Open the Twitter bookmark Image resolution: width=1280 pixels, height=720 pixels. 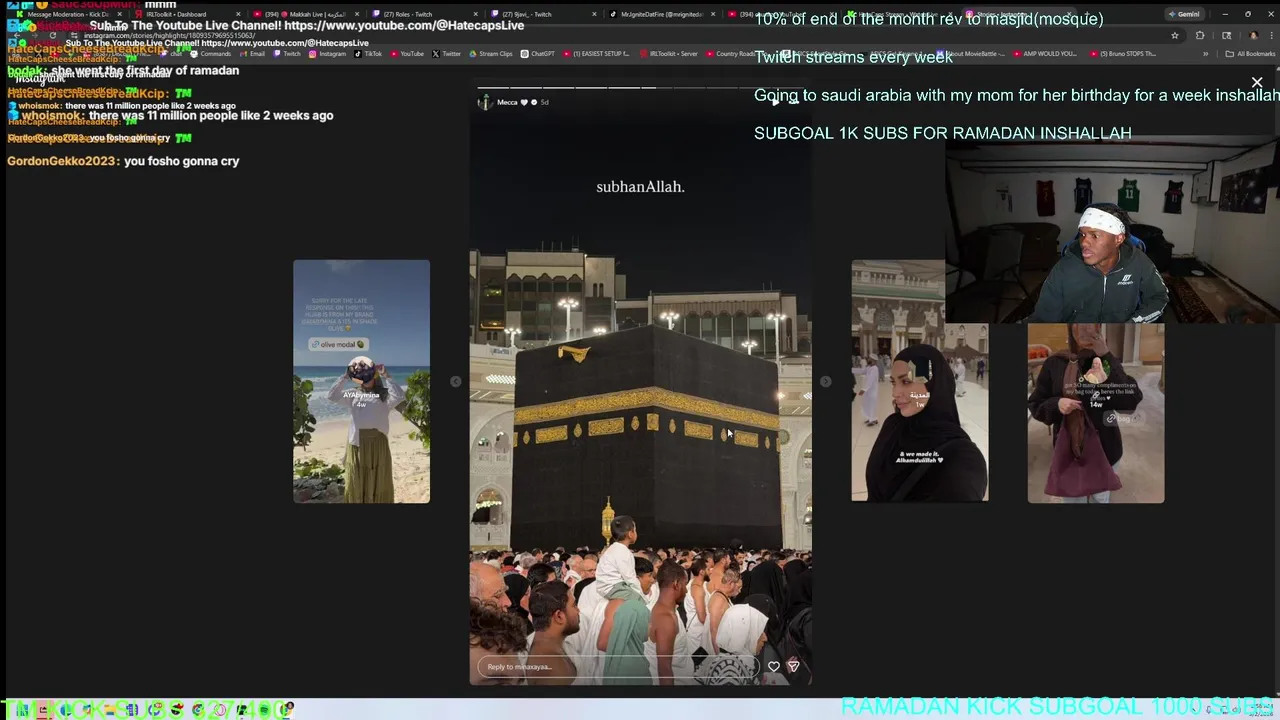pyautogui.click(x=446, y=54)
